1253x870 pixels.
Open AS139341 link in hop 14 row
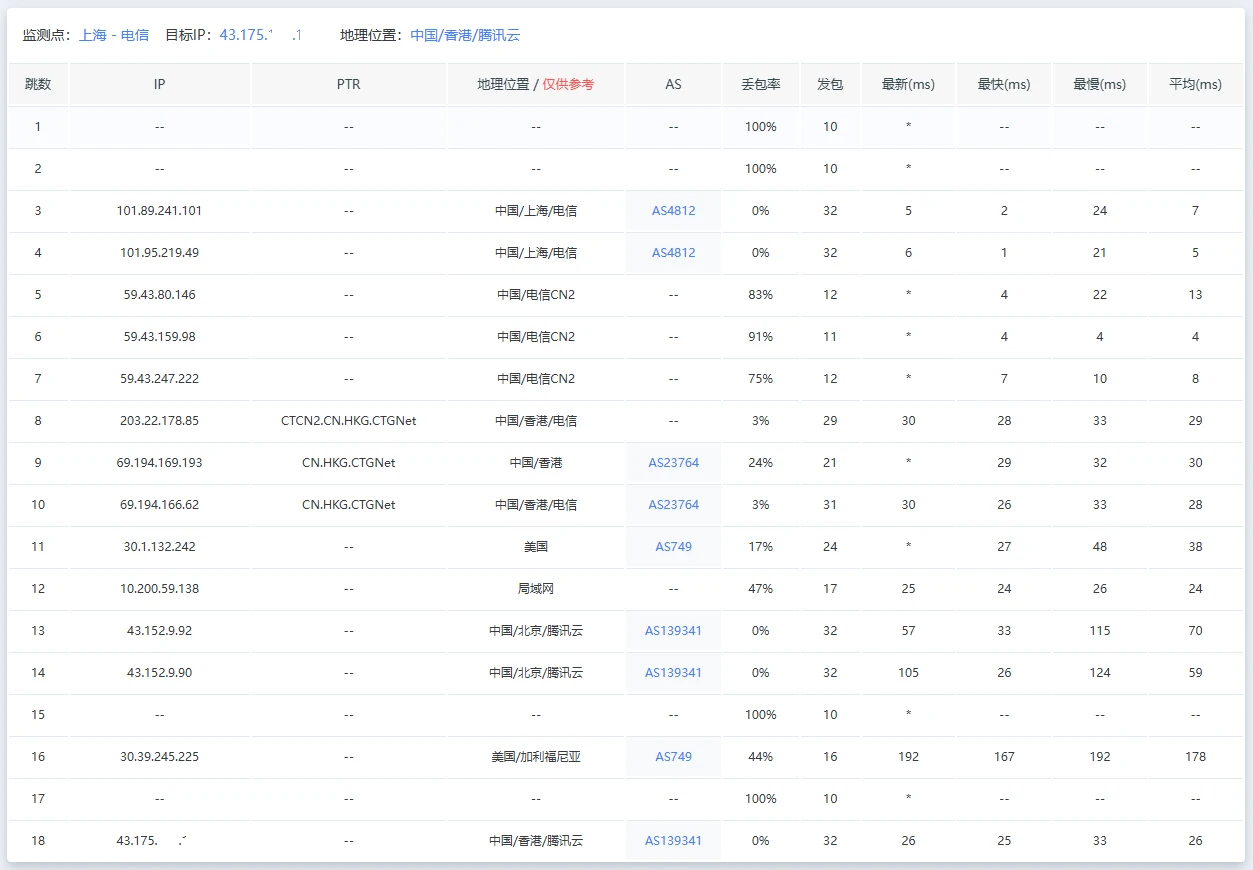(673, 673)
